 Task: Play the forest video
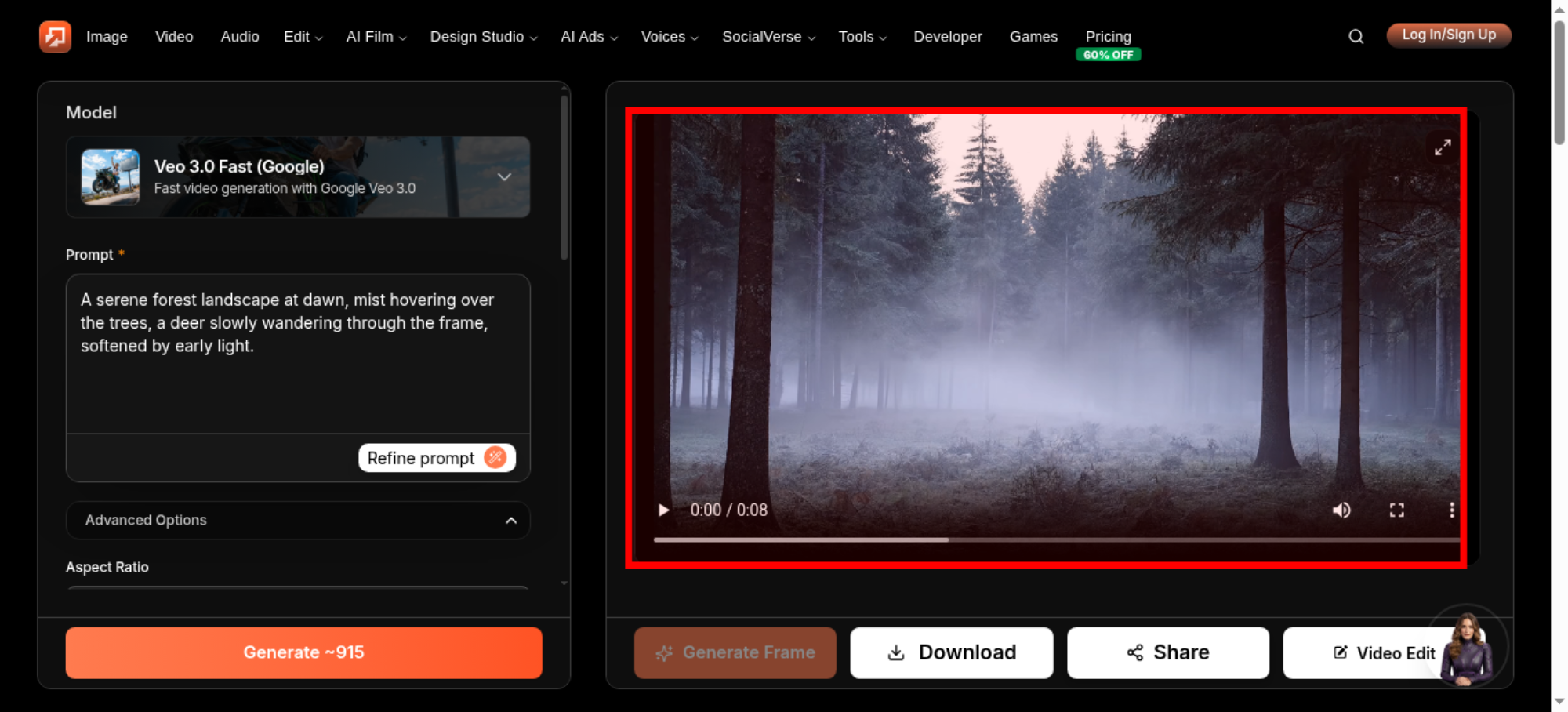point(663,510)
